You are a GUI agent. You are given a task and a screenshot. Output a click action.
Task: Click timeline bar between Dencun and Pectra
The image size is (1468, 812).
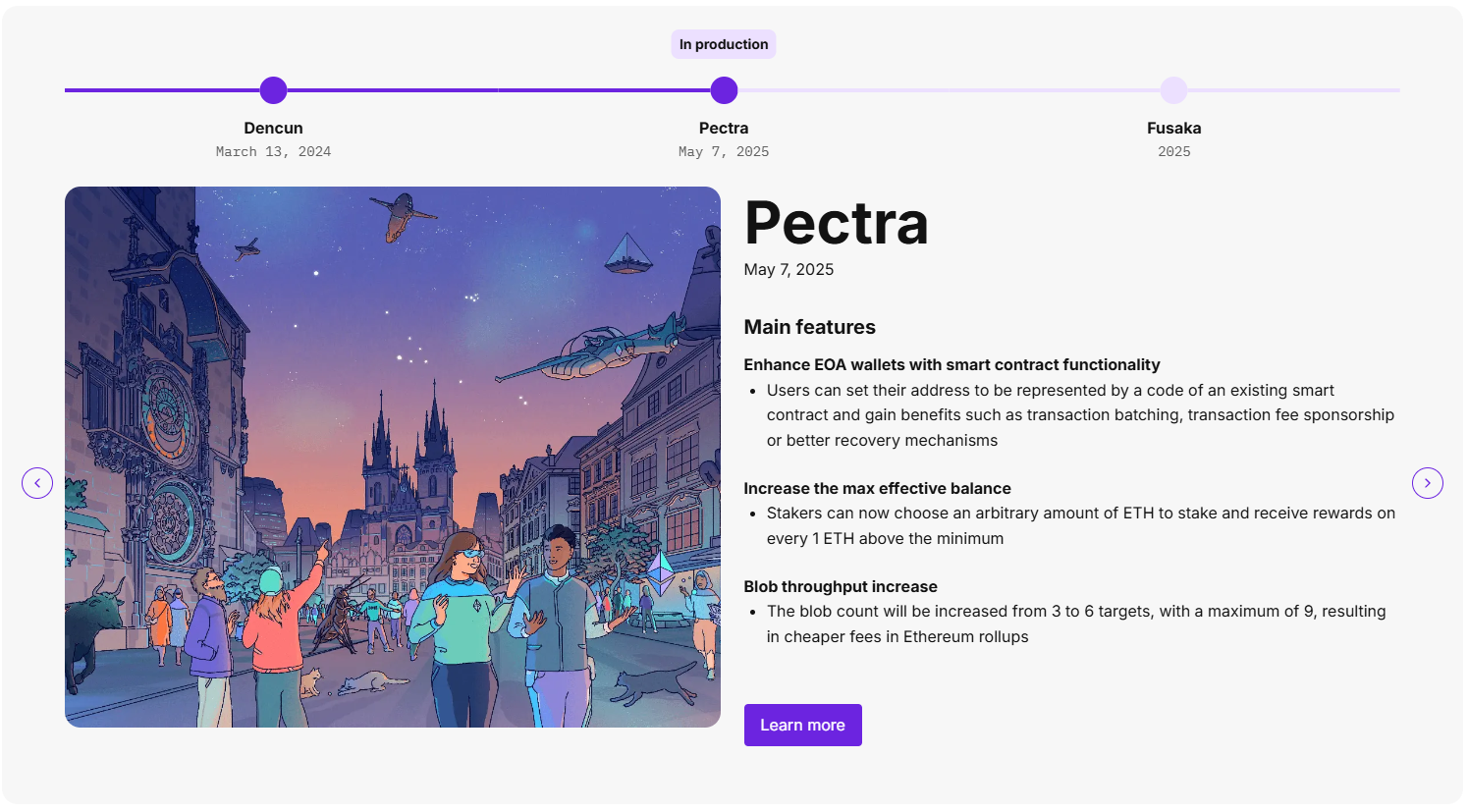click(x=499, y=90)
